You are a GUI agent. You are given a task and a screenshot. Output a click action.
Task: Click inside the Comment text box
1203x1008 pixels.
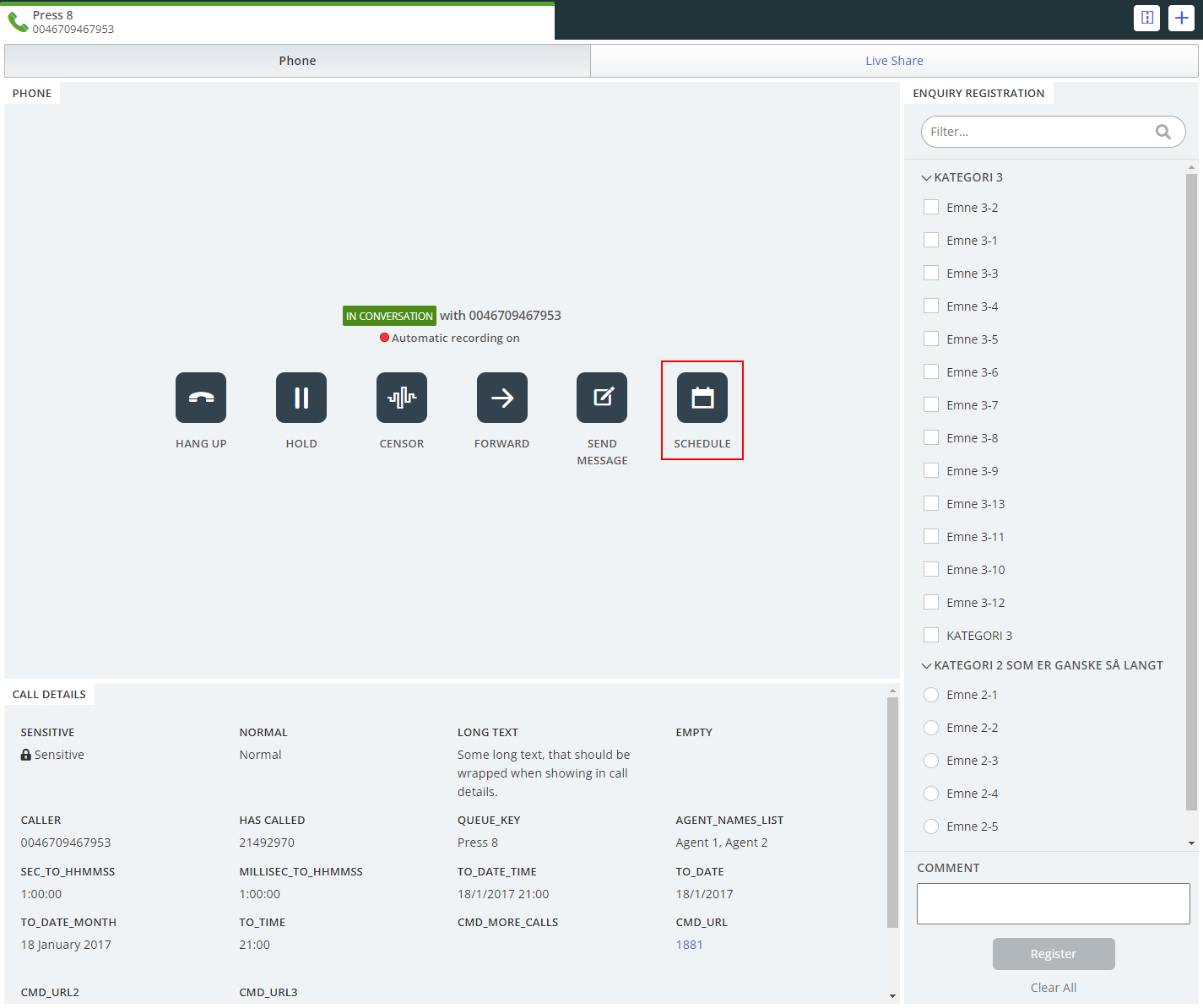coord(1053,904)
